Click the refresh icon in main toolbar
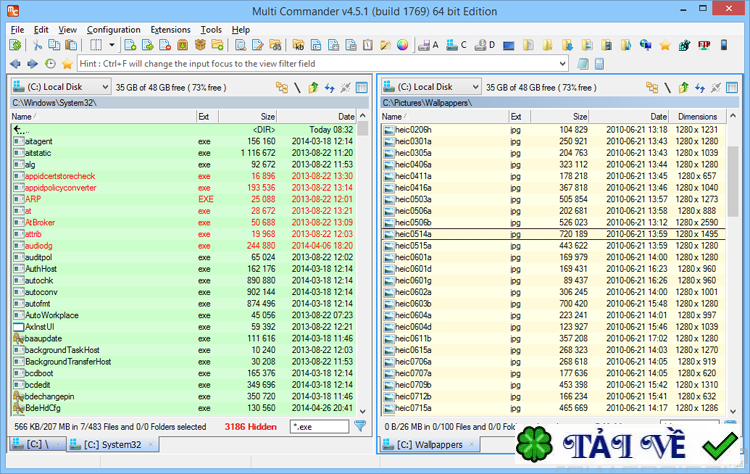The image size is (750, 474). click(x=15, y=46)
